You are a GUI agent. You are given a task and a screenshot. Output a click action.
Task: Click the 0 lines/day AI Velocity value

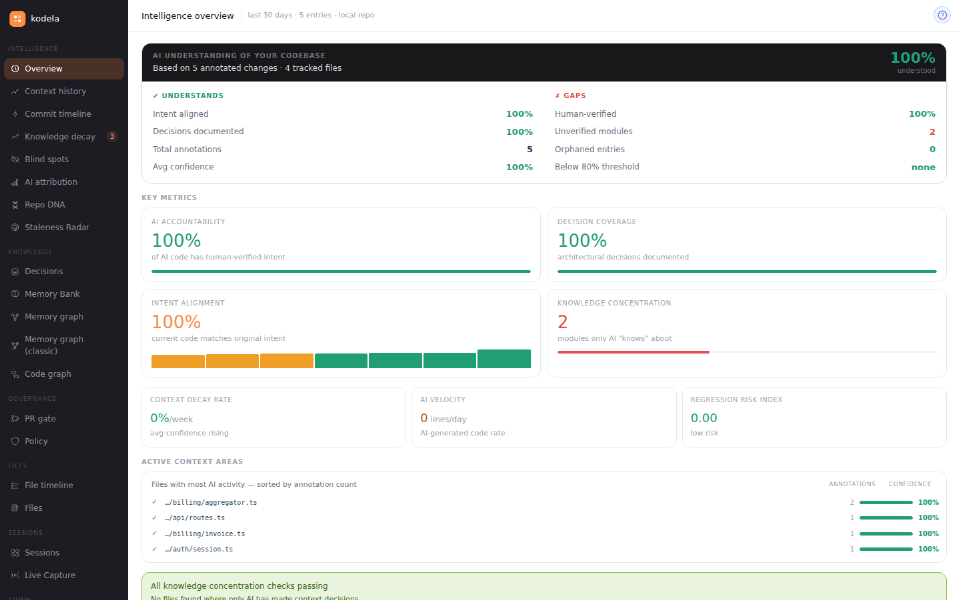pos(443,418)
